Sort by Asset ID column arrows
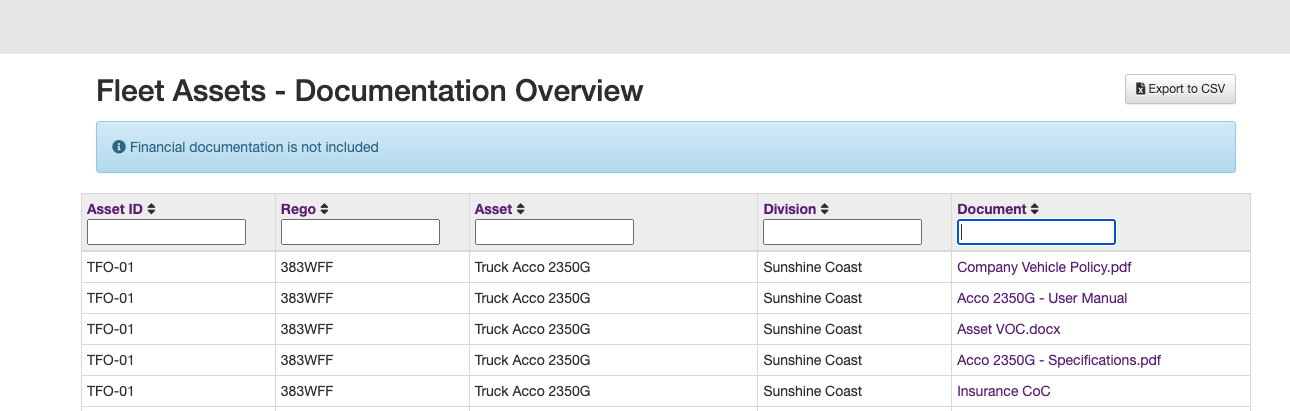 151,209
